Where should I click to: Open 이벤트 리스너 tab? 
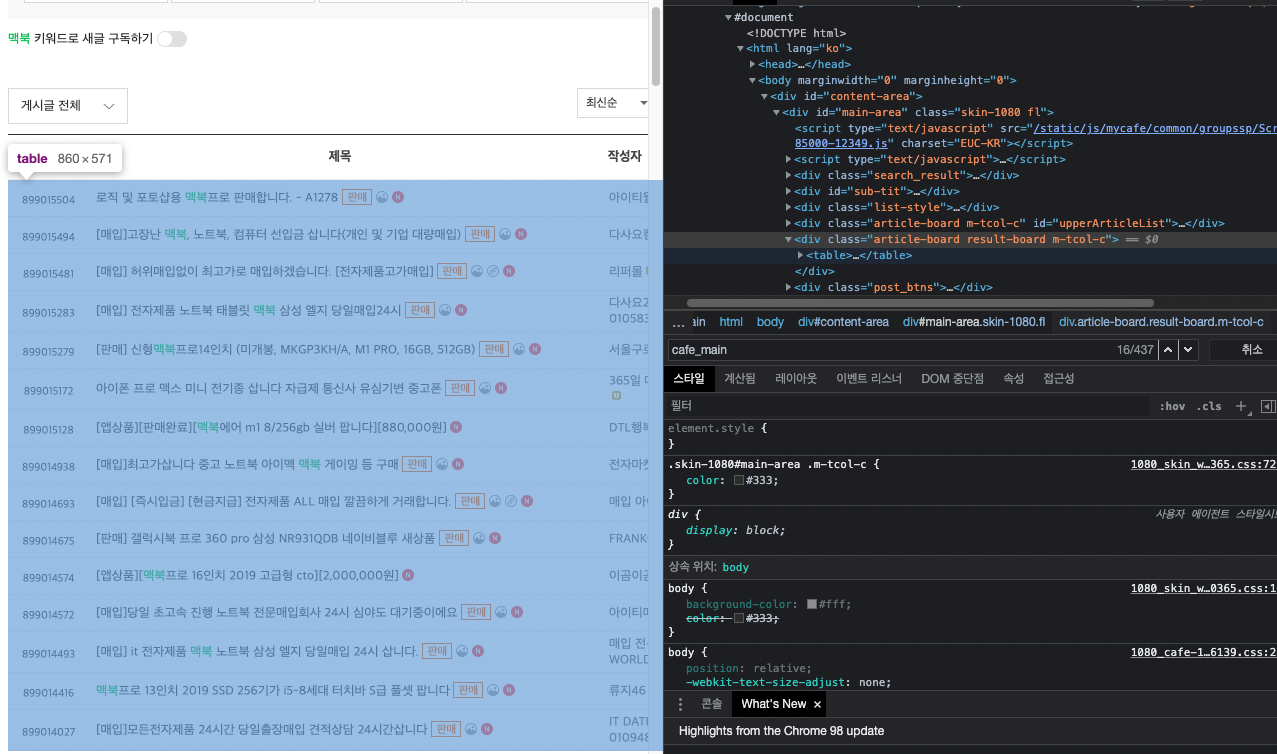[x=868, y=378]
